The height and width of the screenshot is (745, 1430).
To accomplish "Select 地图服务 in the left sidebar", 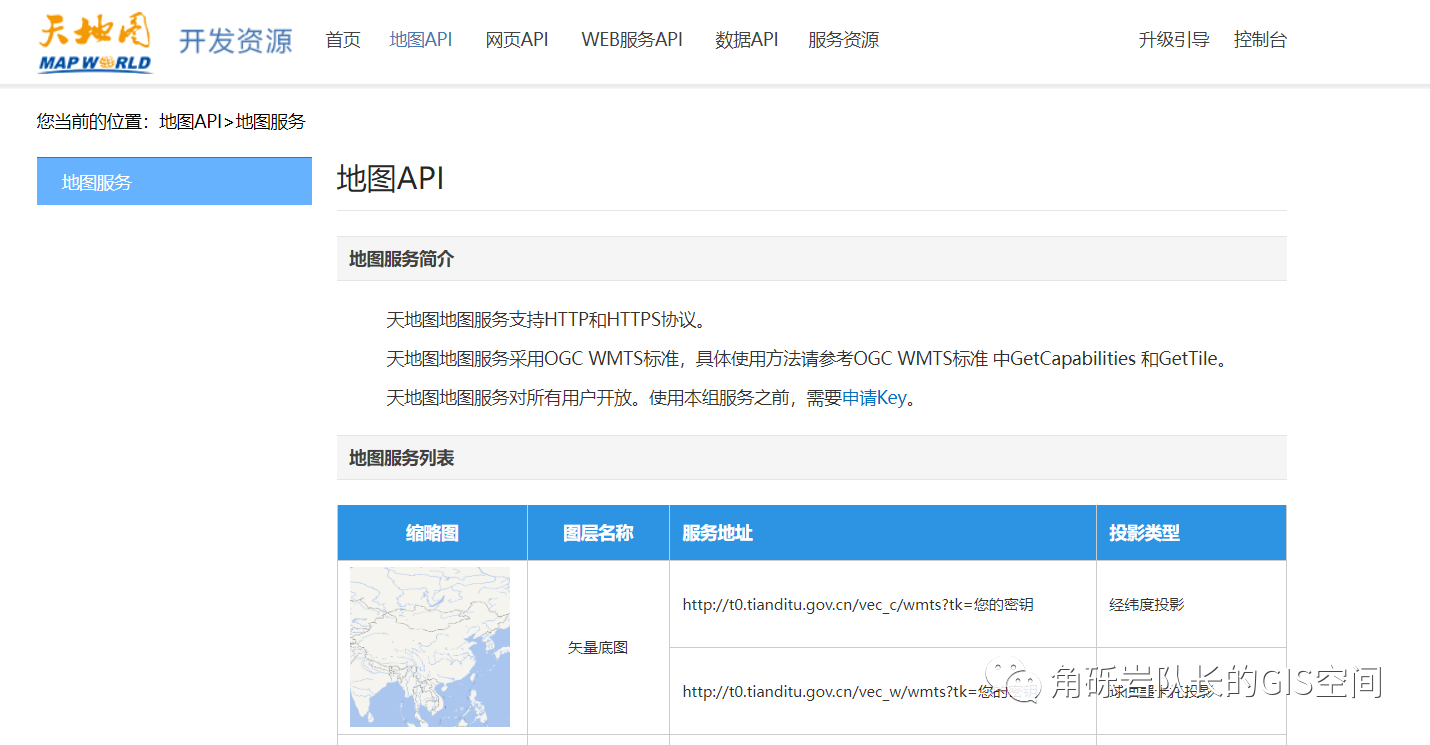I will (174, 181).
